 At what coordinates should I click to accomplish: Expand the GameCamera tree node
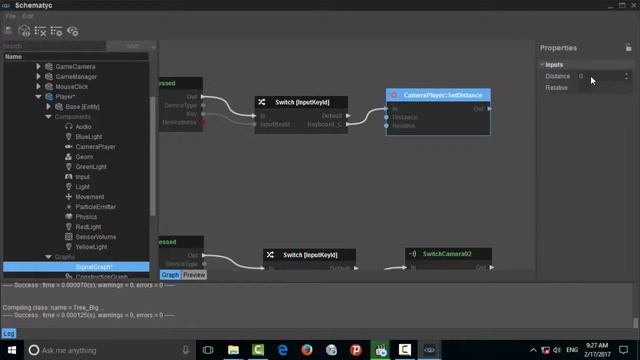click(38, 66)
